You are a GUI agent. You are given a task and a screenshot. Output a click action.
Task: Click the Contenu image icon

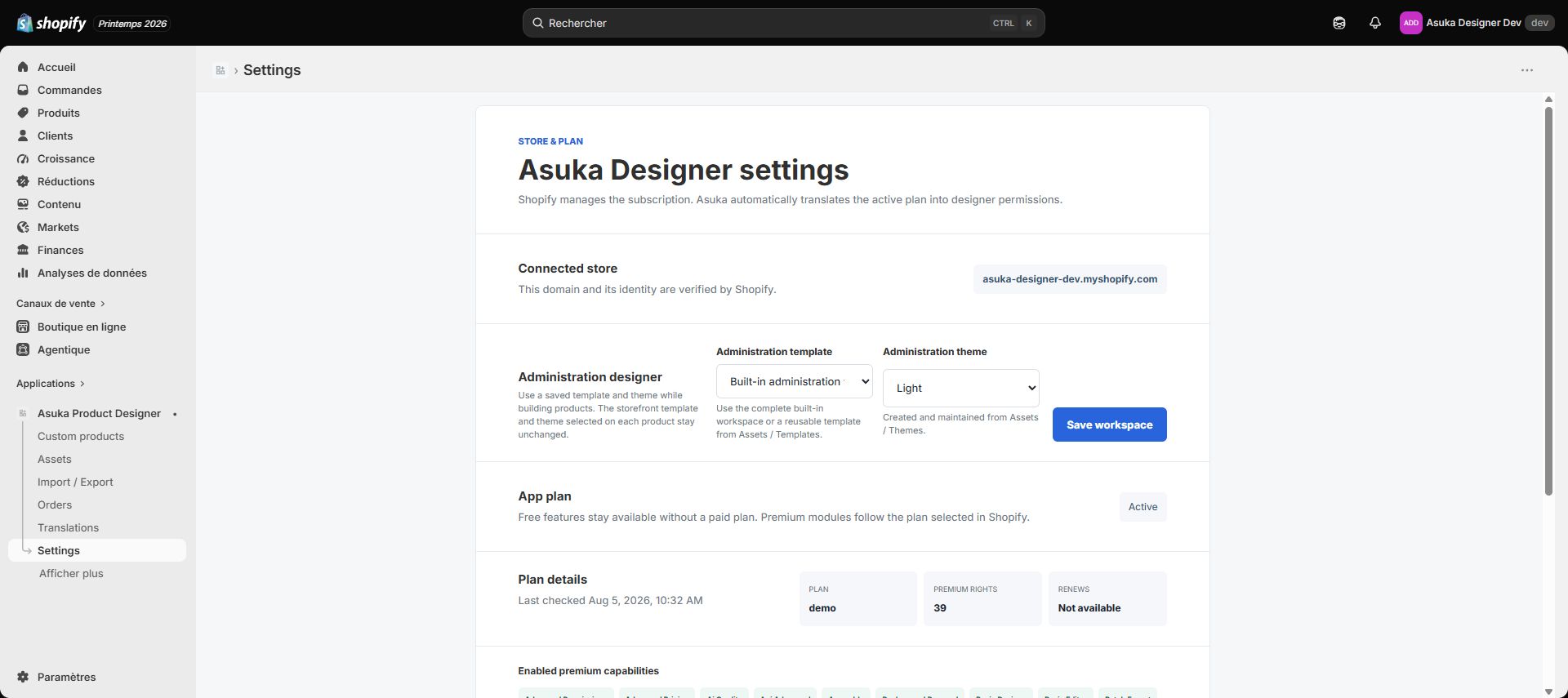coord(23,204)
